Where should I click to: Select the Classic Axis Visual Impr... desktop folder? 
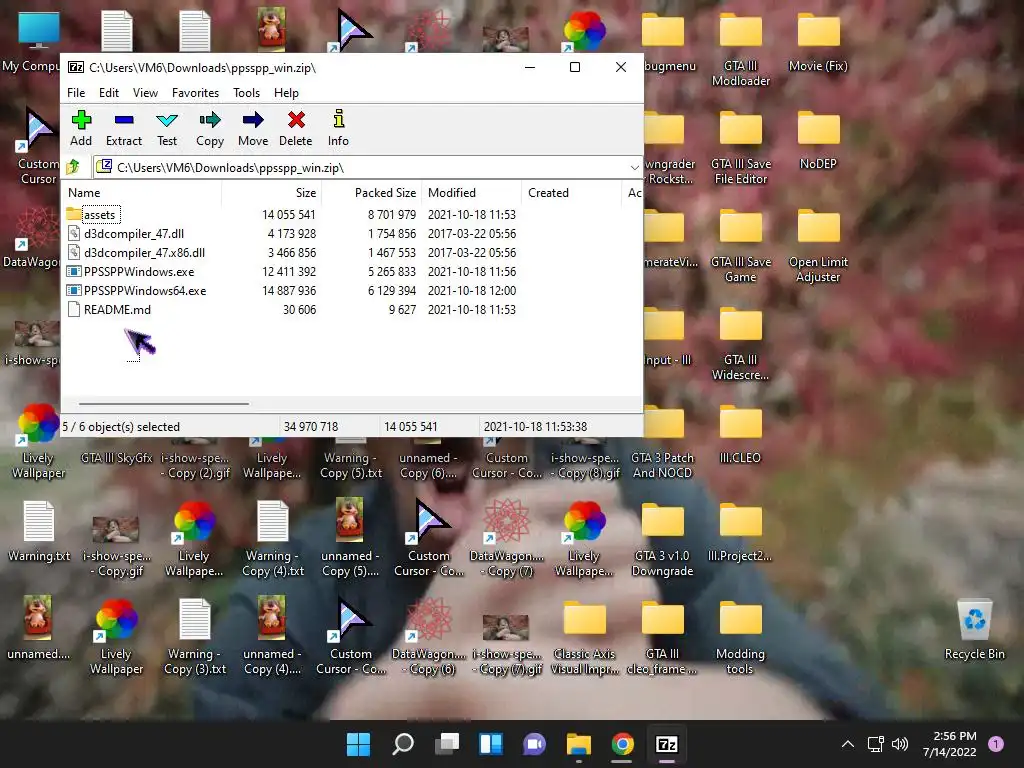(x=584, y=637)
